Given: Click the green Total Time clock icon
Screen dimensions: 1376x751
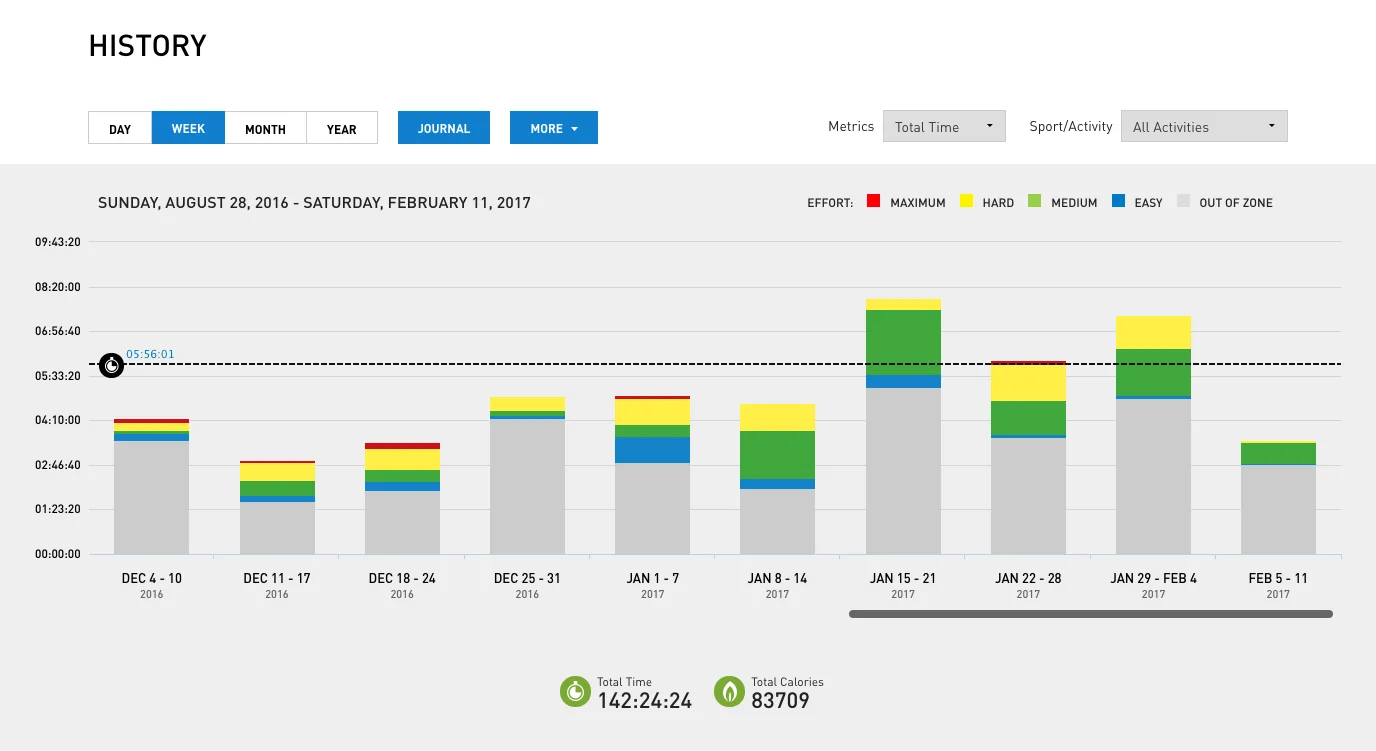Looking at the screenshot, I should (x=575, y=691).
